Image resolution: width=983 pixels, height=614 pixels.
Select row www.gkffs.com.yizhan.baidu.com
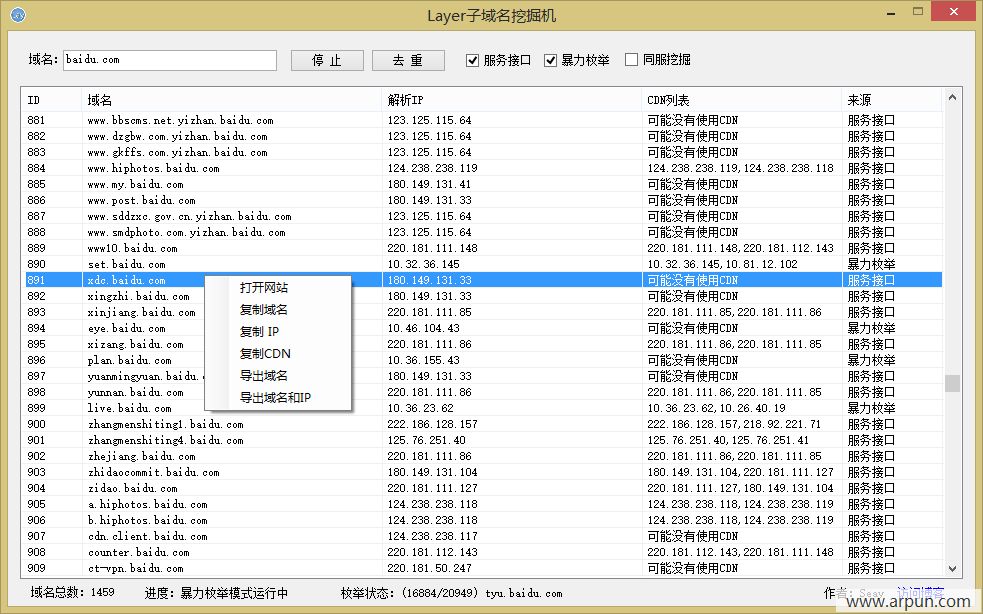click(x=483, y=152)
